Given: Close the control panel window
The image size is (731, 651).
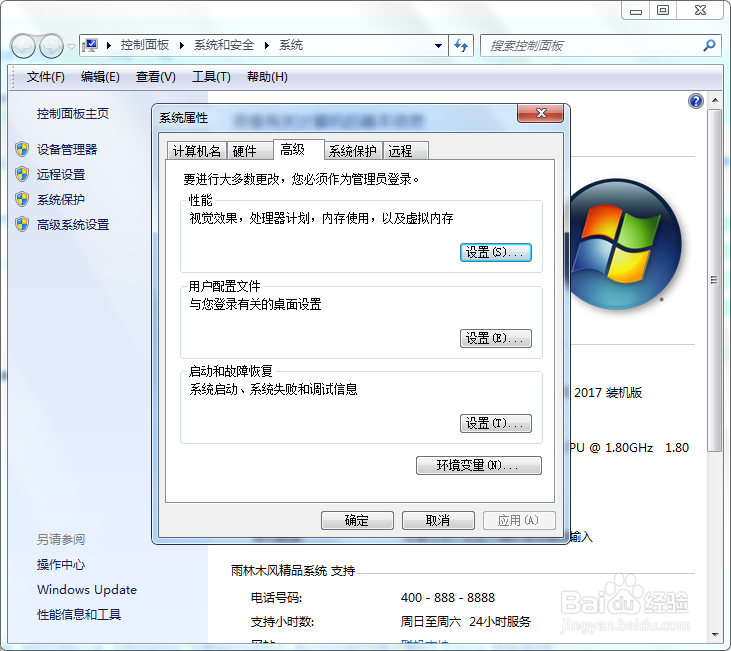Looking at the screenshot, I should [x=700, y=11].
